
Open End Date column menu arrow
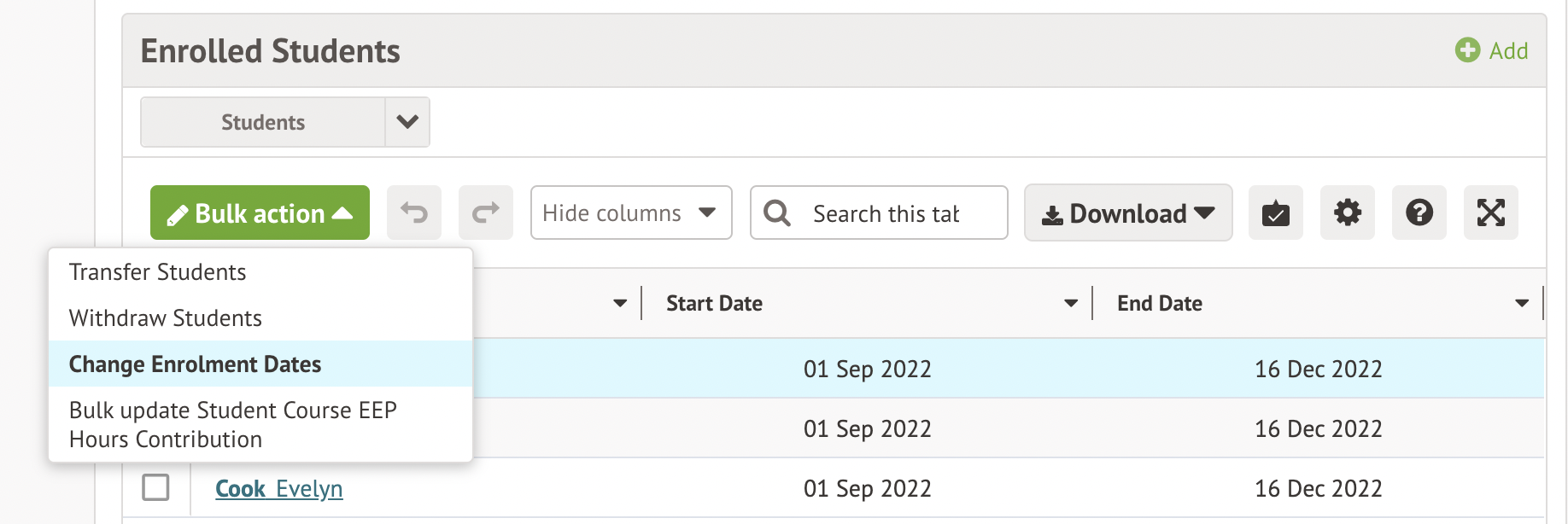pos(1521,304)
